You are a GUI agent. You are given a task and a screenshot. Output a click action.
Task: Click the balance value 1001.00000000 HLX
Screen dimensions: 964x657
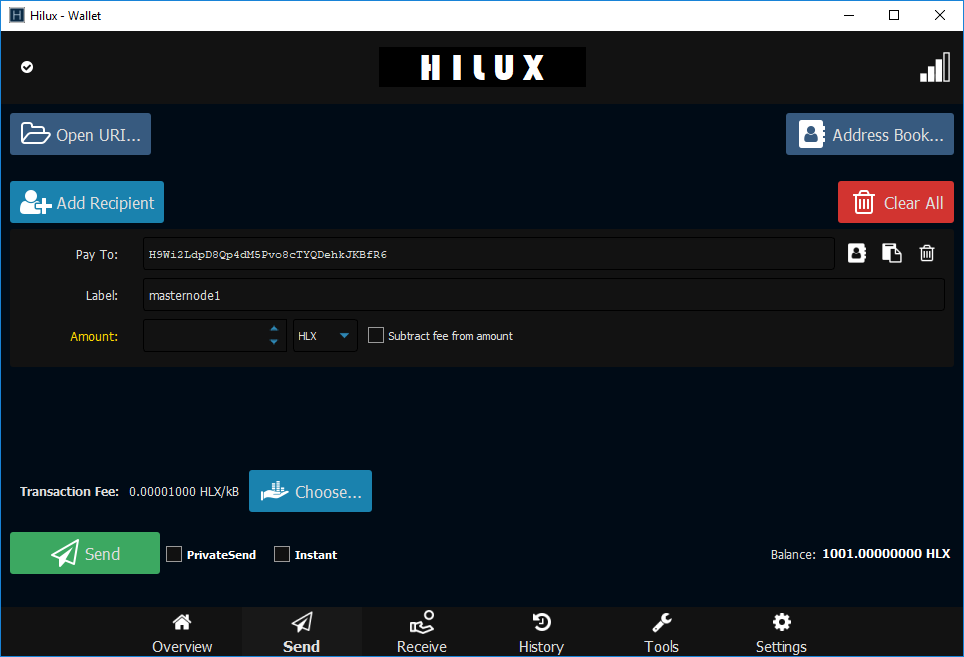point(886,554)
